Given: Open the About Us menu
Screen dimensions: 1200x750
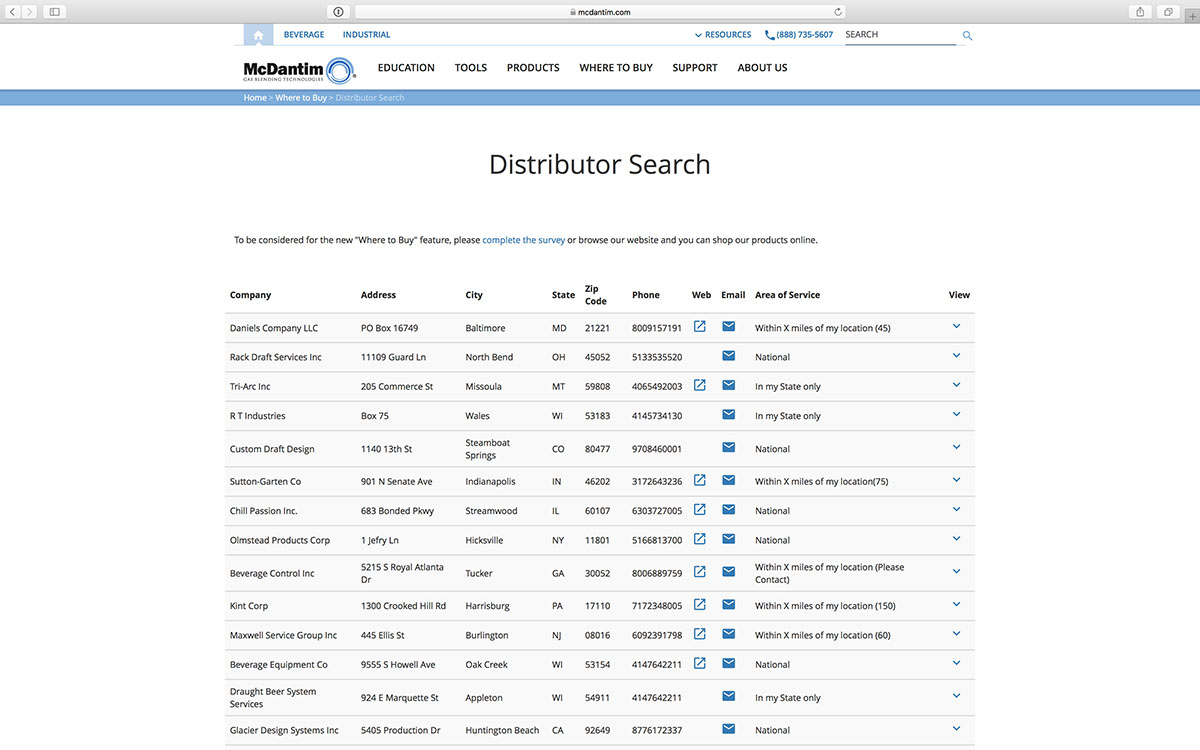Looking at the screenshot, I should pos(762,68).
